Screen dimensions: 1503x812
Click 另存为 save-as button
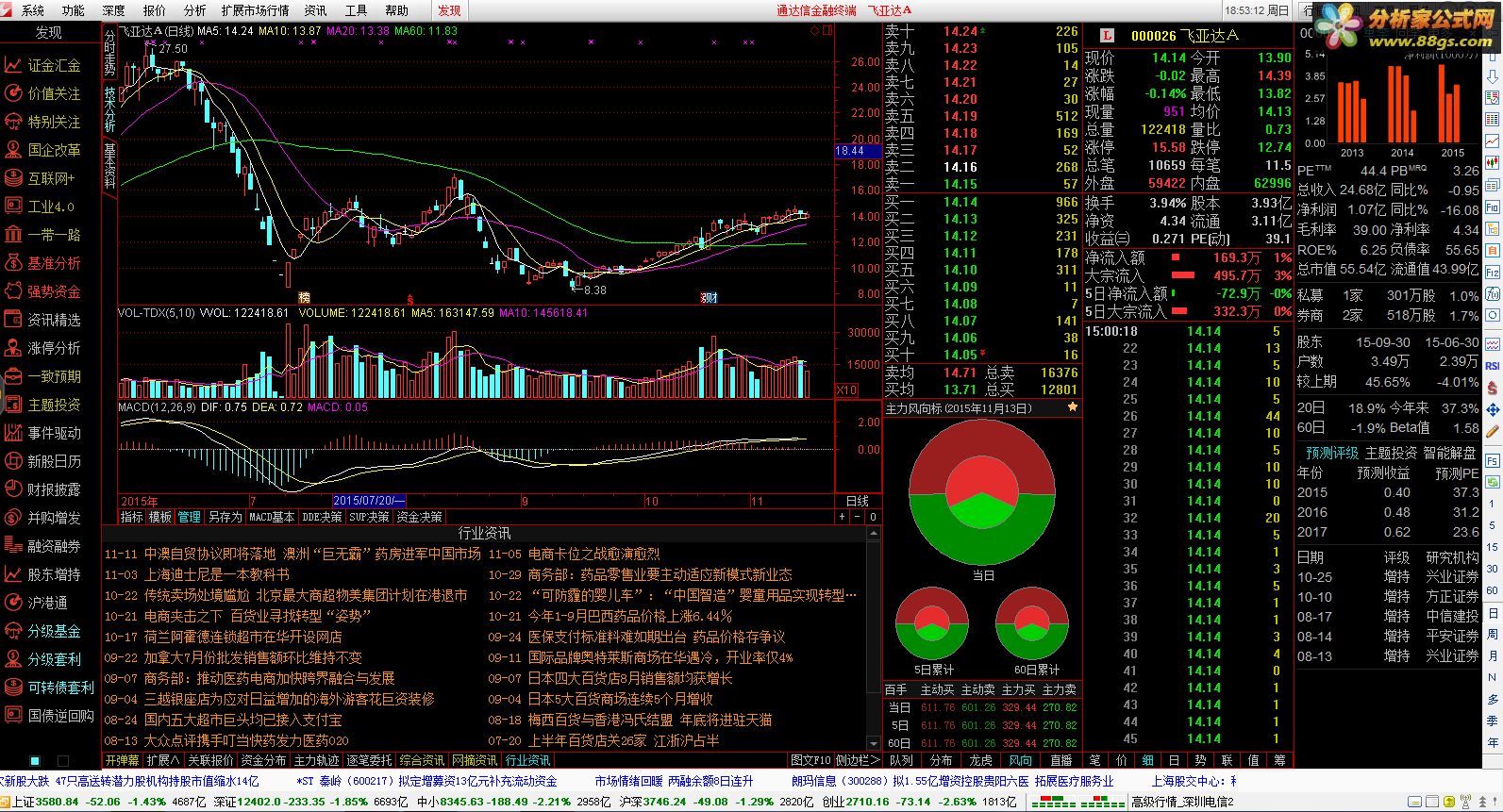225,517
